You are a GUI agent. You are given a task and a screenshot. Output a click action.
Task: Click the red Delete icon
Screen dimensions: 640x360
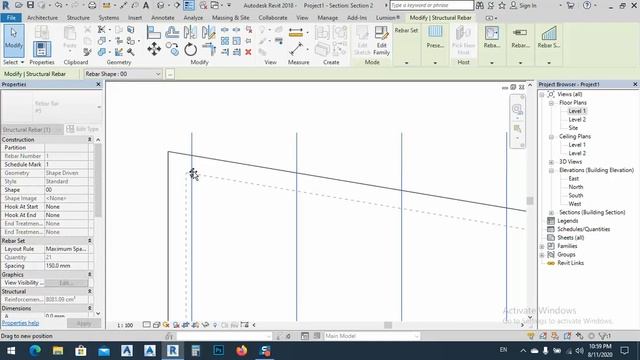pos(248,52)
